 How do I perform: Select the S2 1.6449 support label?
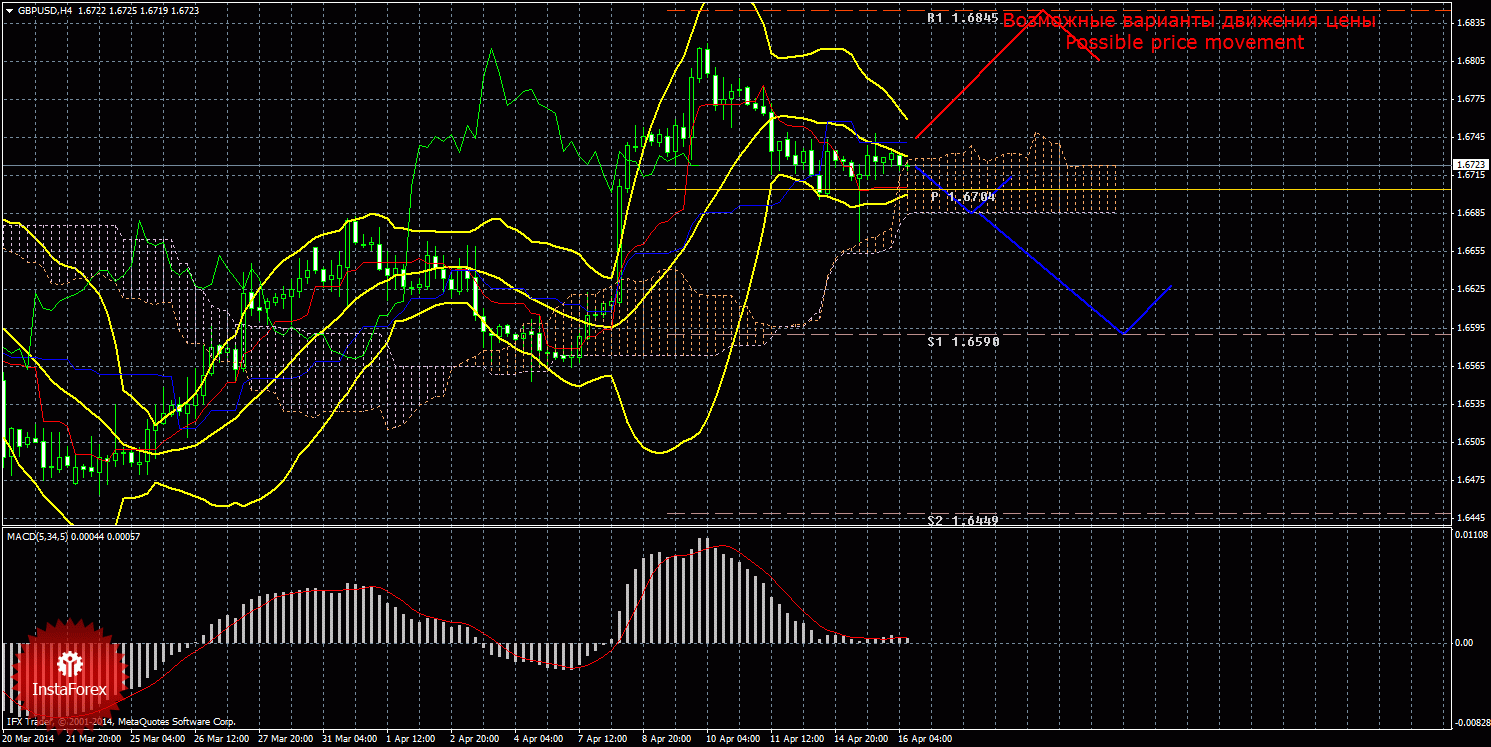962,521
